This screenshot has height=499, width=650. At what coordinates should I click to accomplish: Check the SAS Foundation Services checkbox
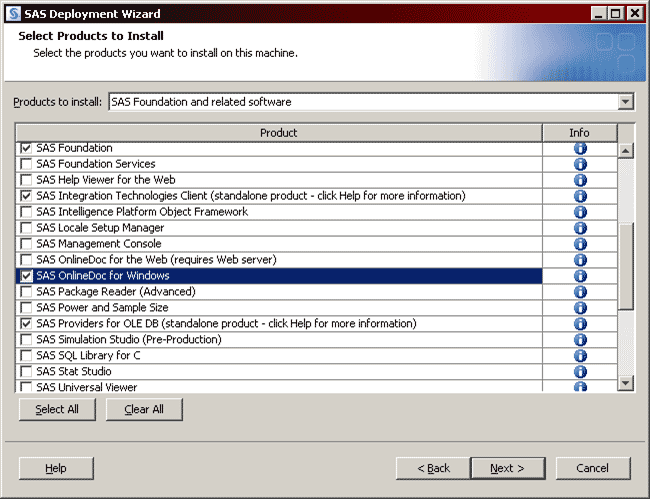[26, 164]
